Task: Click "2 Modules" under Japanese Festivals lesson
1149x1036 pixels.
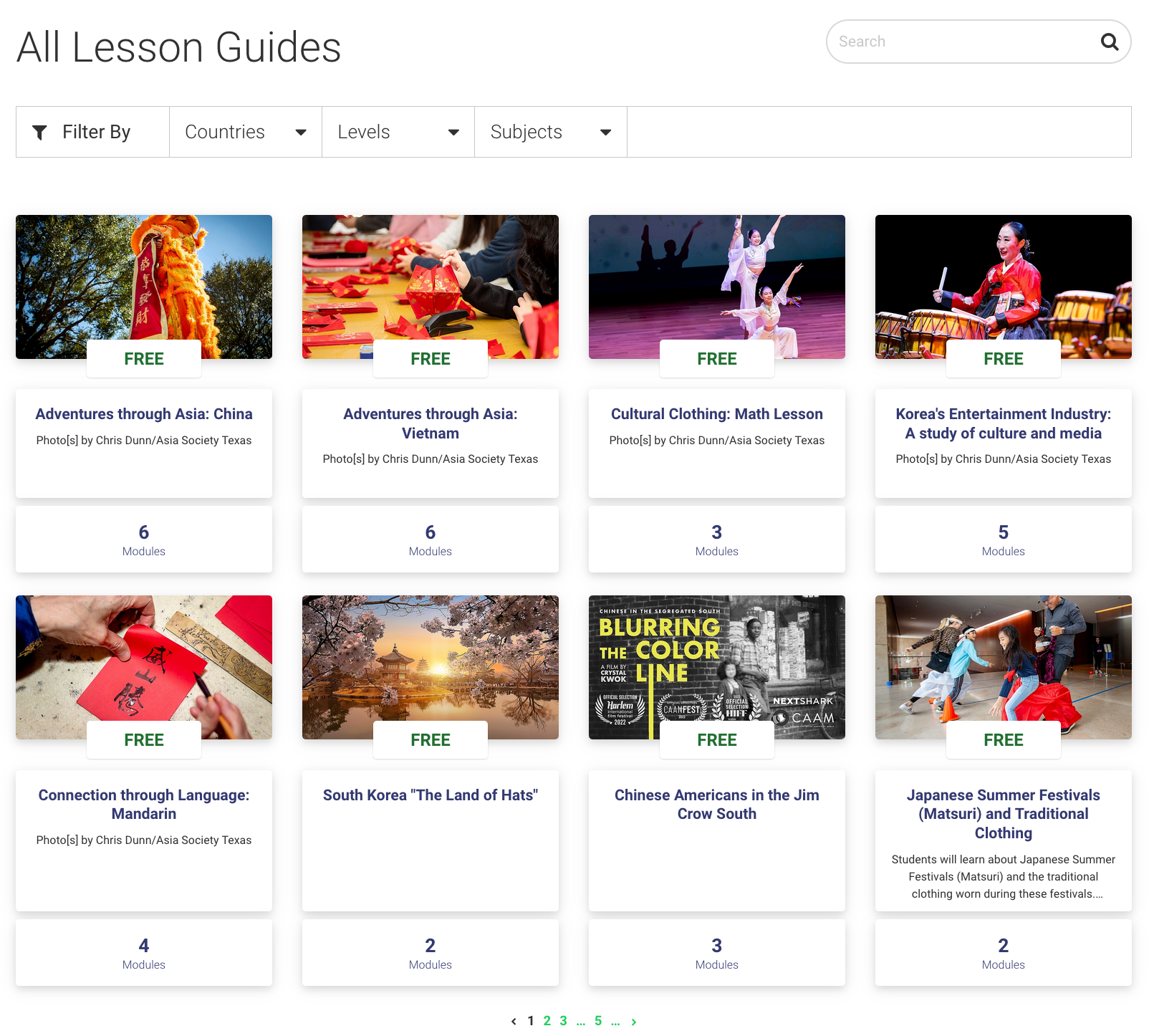Action: [x=1004, y=953]
